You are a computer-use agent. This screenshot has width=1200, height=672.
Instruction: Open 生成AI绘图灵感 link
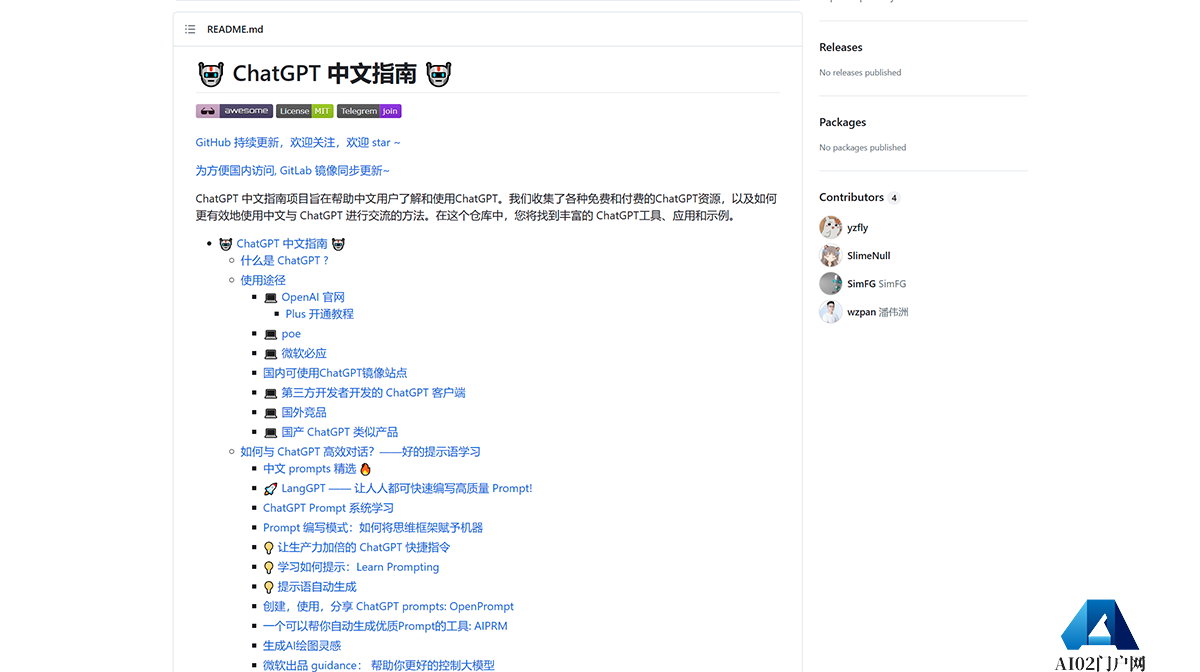302,646
